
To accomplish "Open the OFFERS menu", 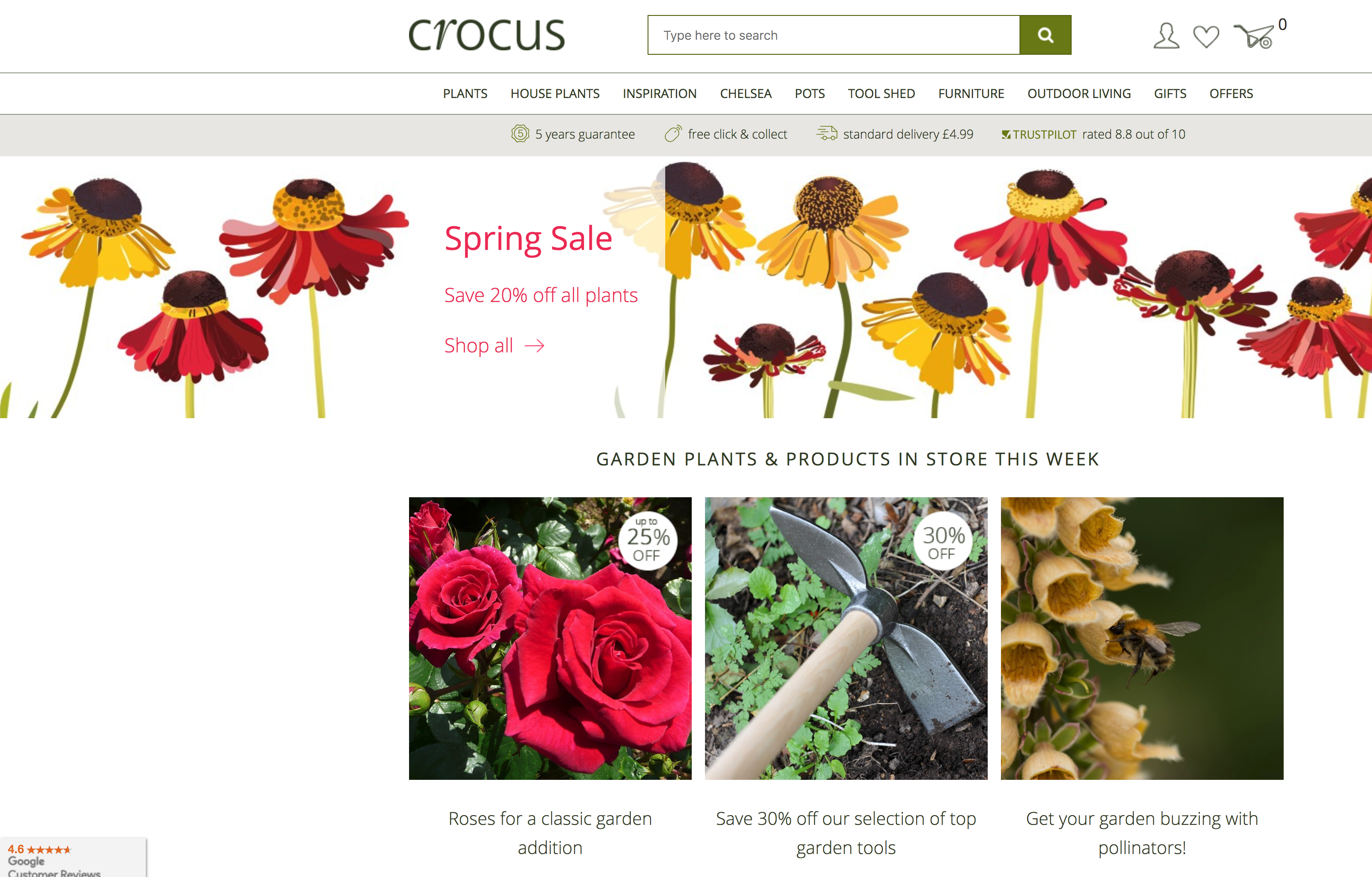I will pos(1231,93).
